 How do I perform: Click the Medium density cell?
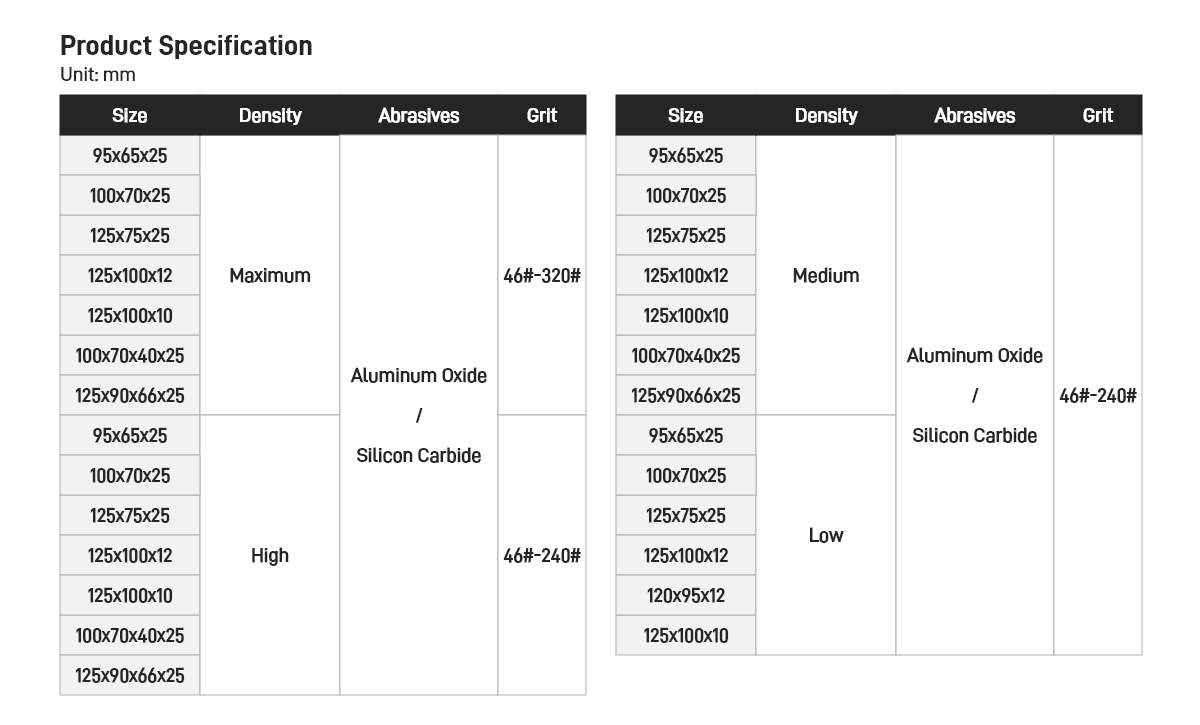point(826,275)
